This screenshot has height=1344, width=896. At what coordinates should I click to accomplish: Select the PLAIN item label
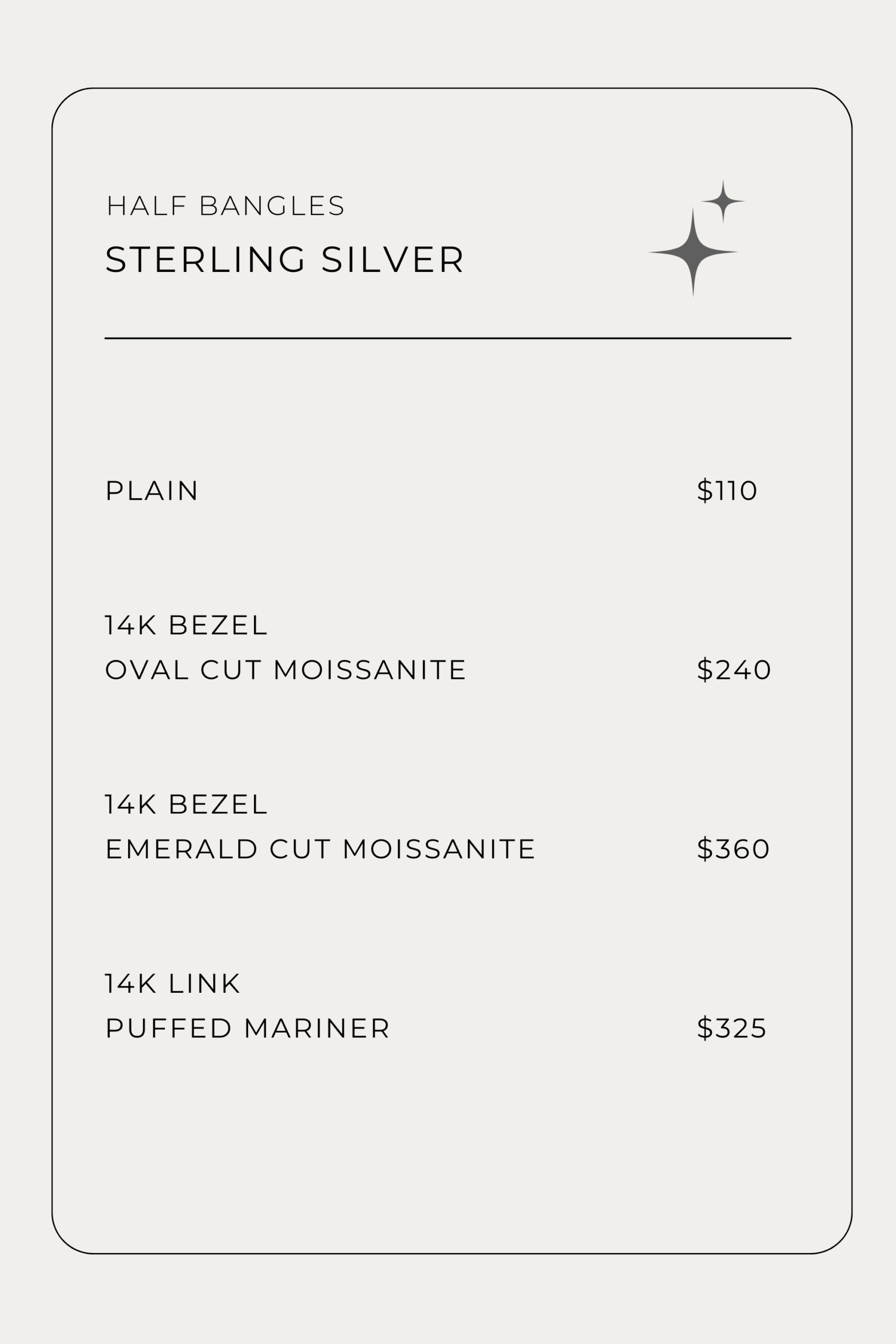(x=151, y=491)
